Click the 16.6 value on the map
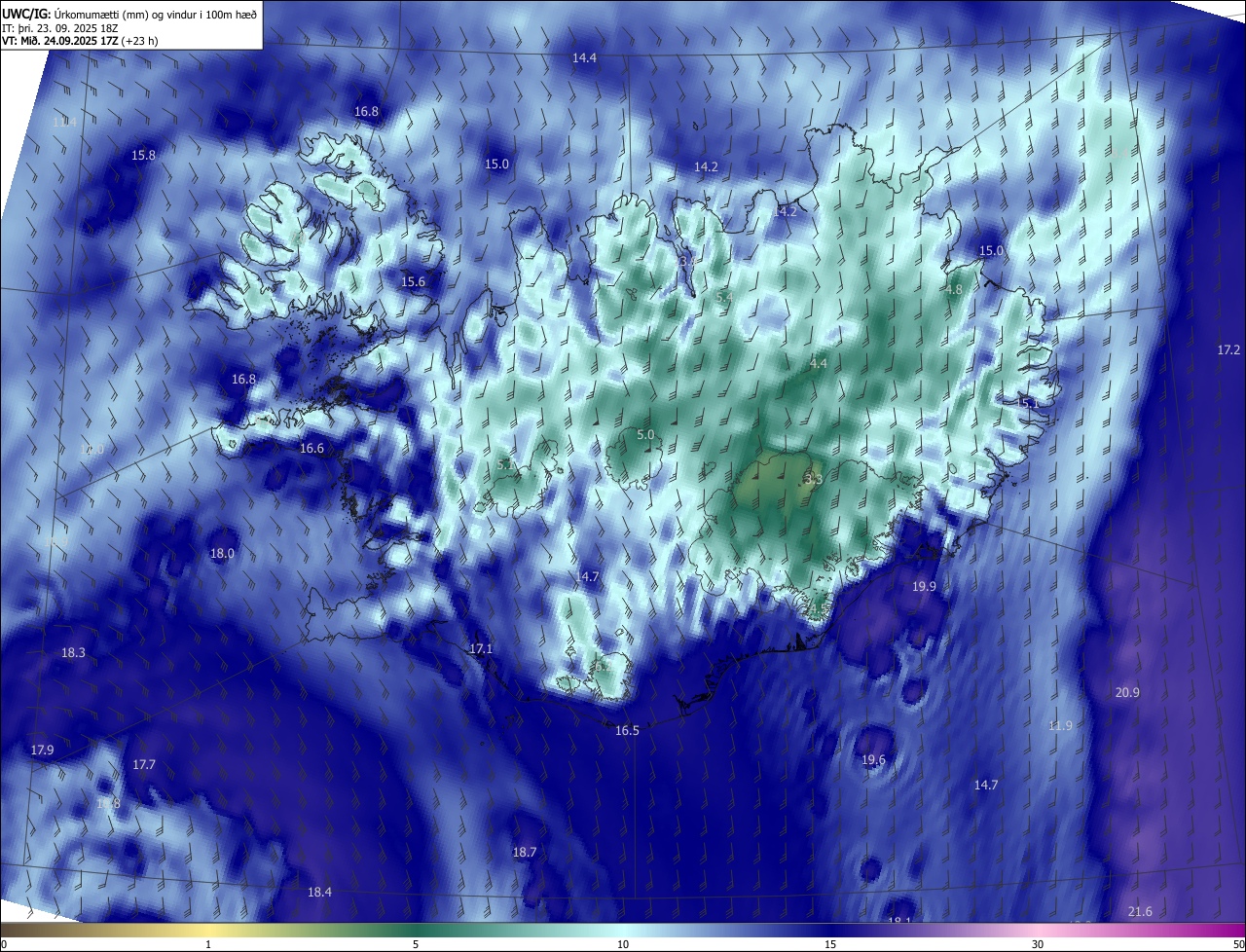The width and height of the screenshot is (1246, 952). (311, 449)
